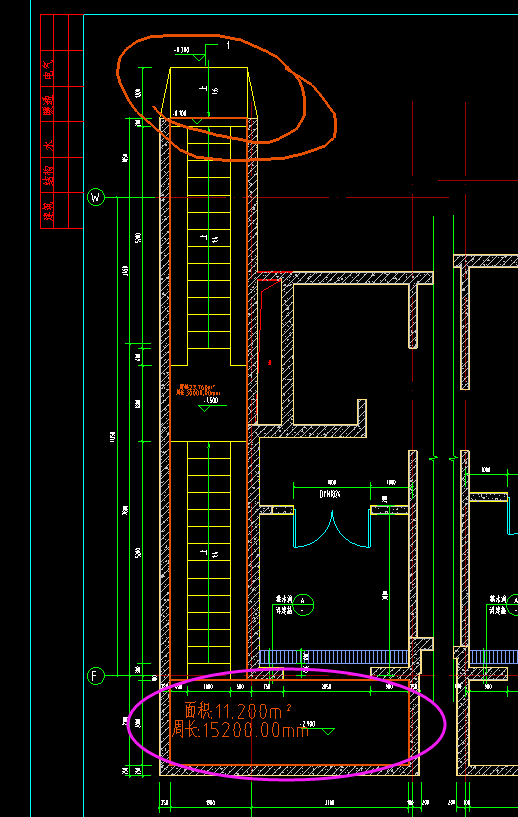The height and width of the screenshot is (817, 518).
Task: Select the cyan double-door swing symbol
Action: click(x=332, y=528)
